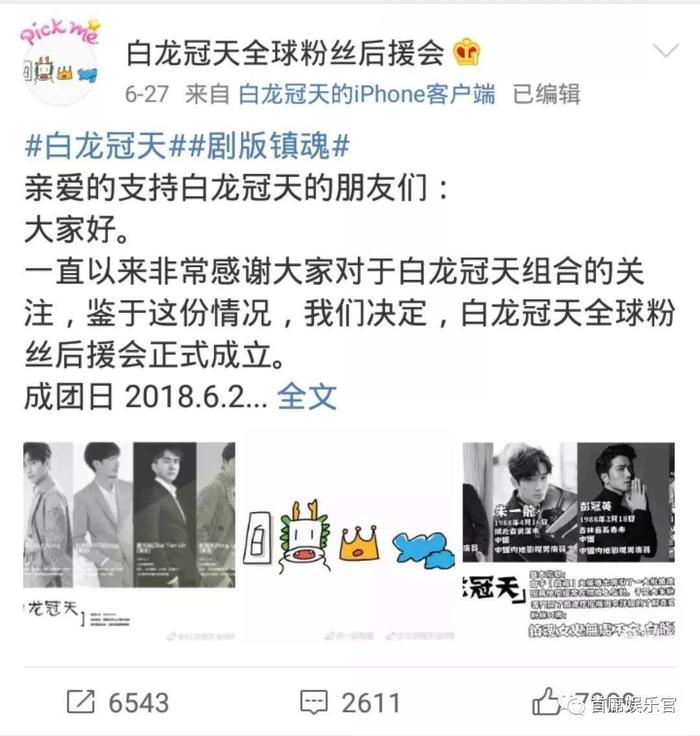Like the post with thumbs-up icon
This screenshot has height=736, width=700.
point(545,702)
